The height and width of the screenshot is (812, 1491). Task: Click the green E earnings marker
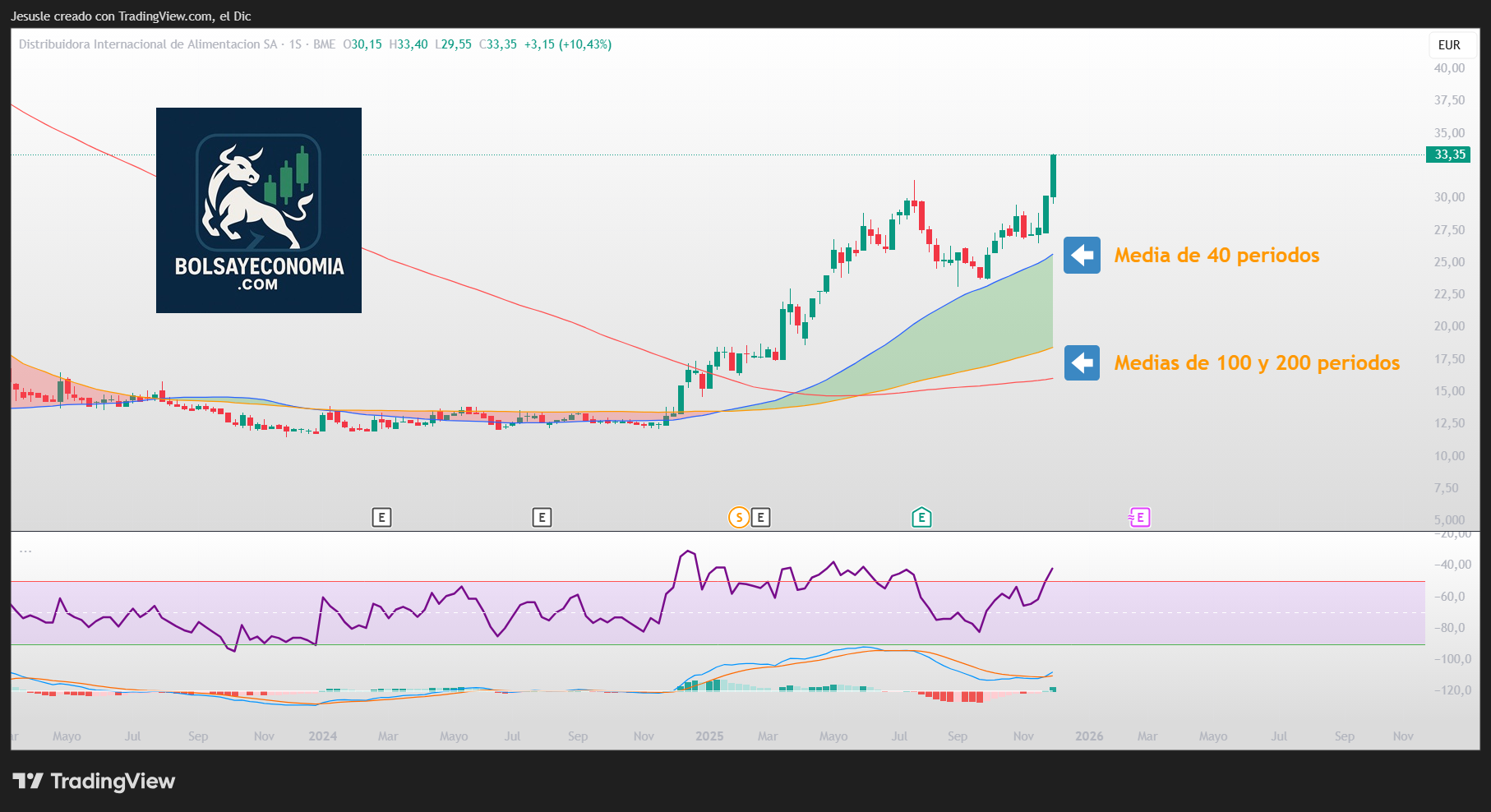921,518
